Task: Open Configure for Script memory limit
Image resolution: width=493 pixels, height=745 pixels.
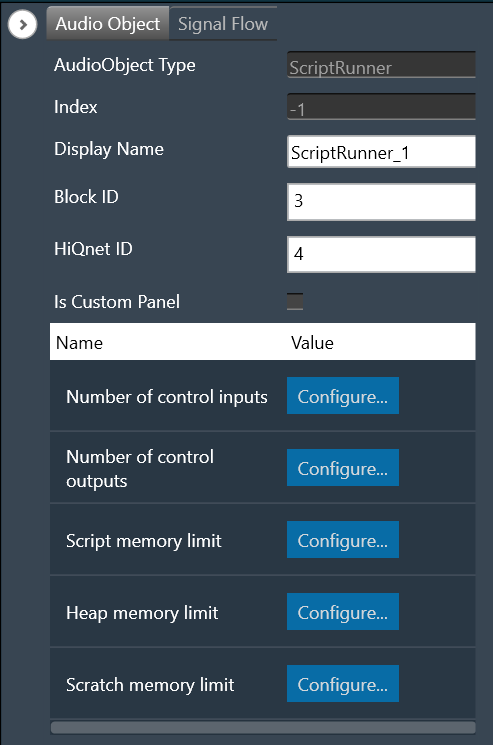Action: 343,540
